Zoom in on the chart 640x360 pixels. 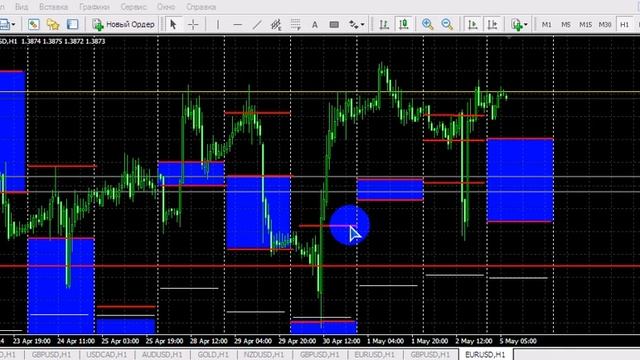[427, 24]
